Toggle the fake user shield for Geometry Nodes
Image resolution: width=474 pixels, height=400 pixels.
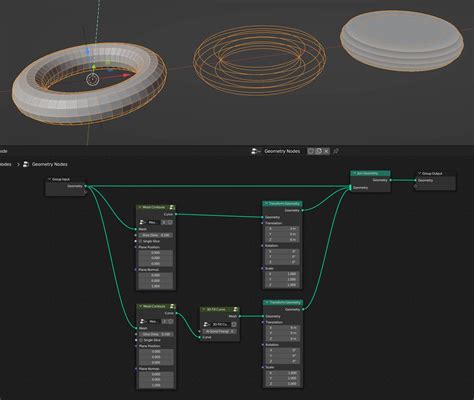click(x=311, y=151)
